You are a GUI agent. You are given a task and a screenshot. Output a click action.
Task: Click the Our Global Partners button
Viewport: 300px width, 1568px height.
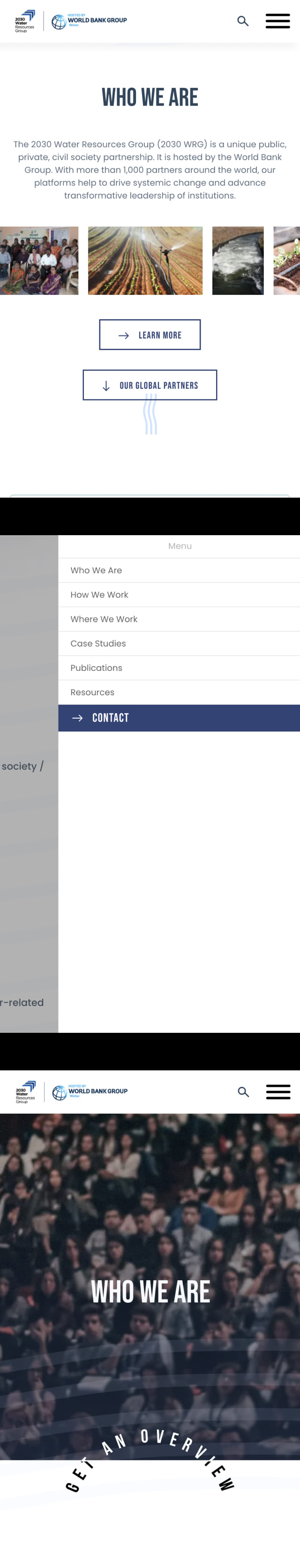tap(150, 385)
